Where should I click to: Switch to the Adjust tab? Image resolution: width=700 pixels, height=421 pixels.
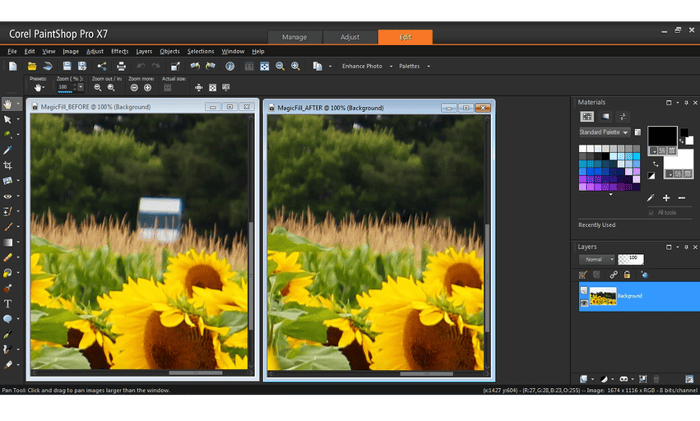click(350, 37)
